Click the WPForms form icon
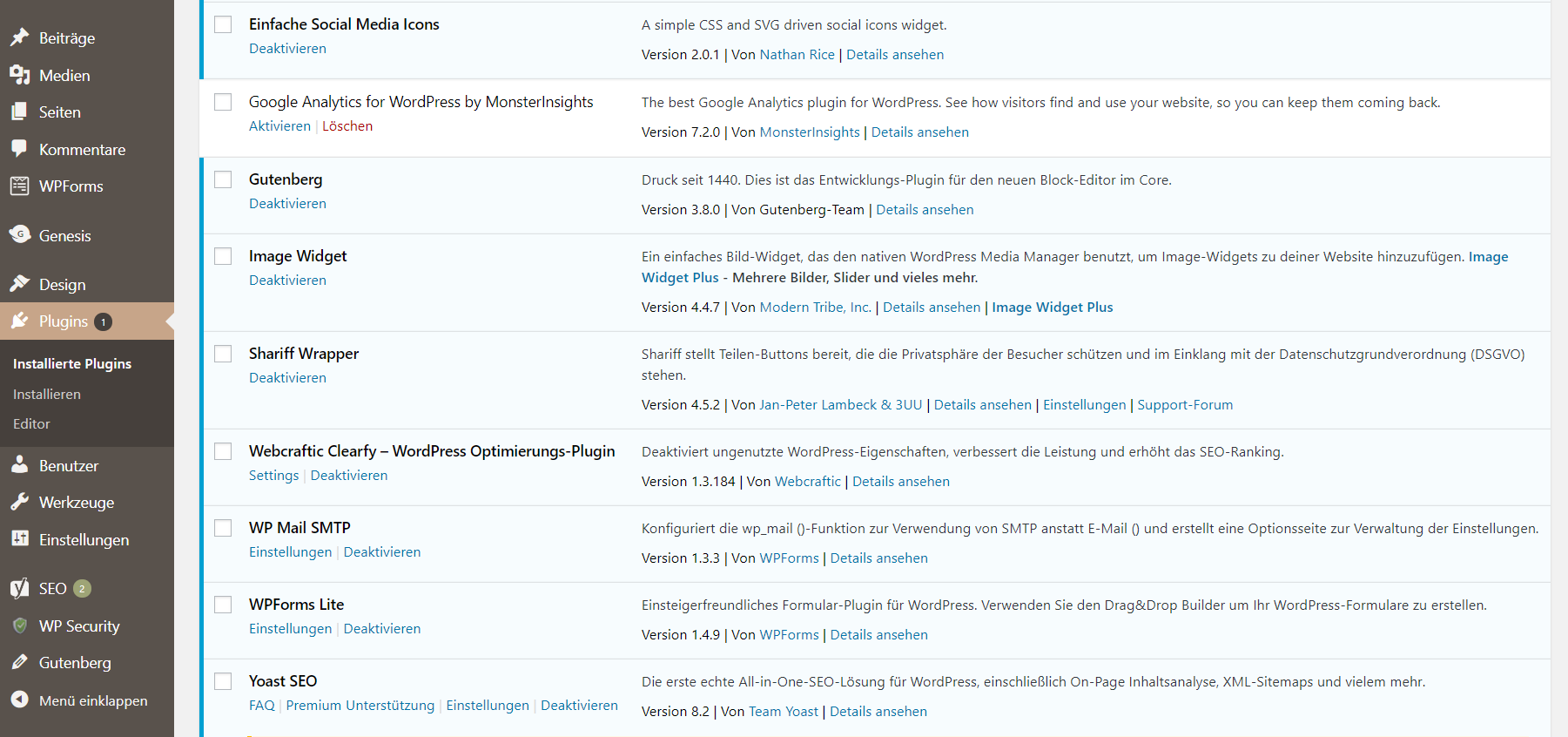 20,186
